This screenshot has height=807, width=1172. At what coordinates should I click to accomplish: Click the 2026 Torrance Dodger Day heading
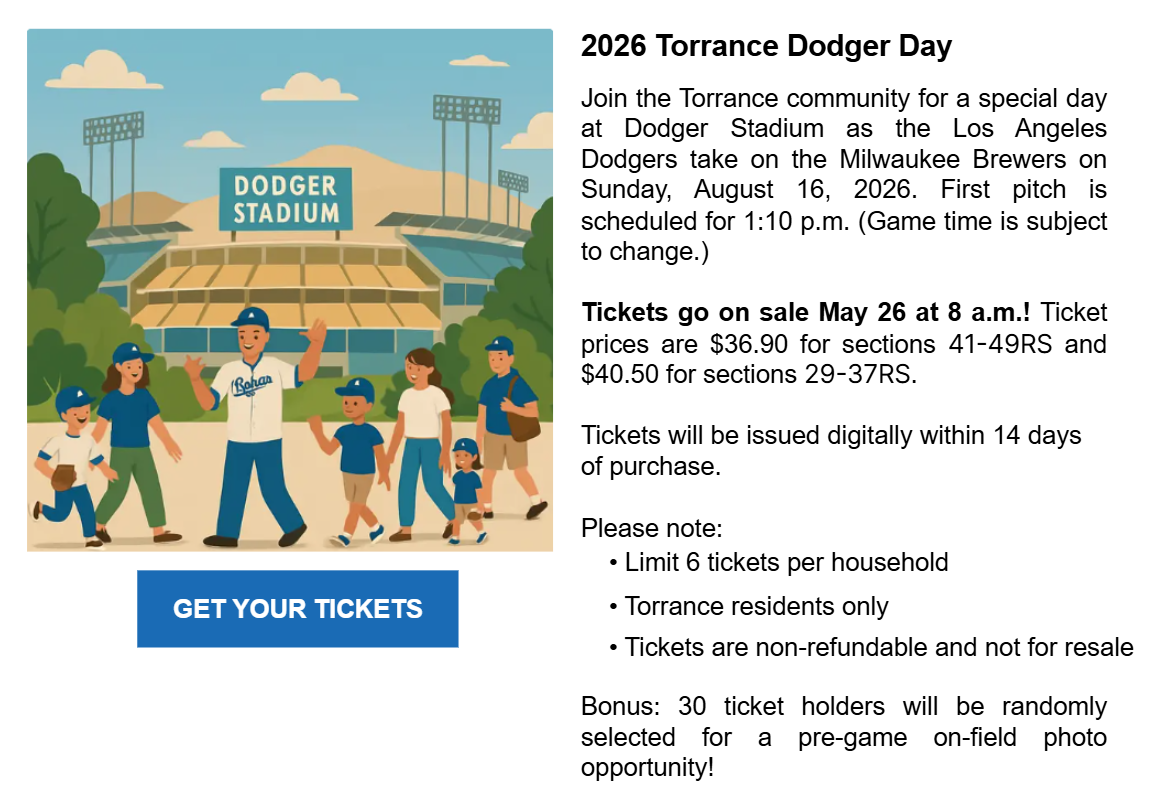766,46
